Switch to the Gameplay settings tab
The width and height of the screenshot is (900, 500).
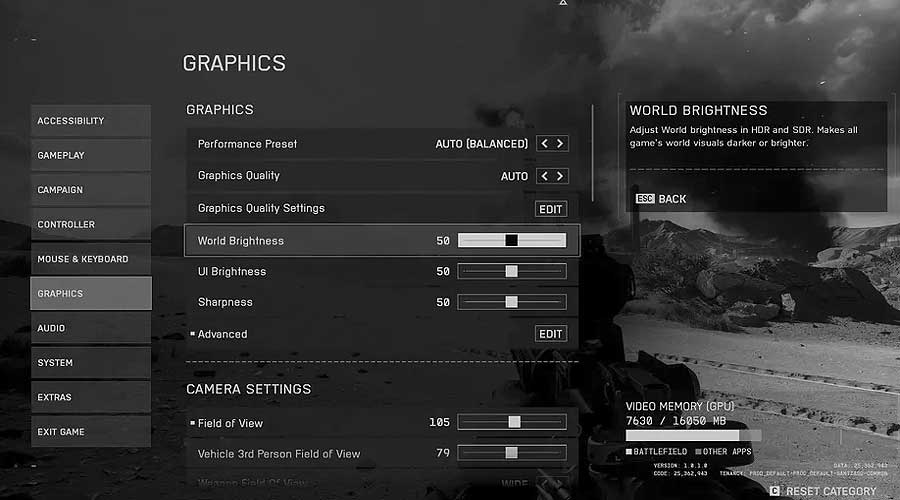[91, 155]
